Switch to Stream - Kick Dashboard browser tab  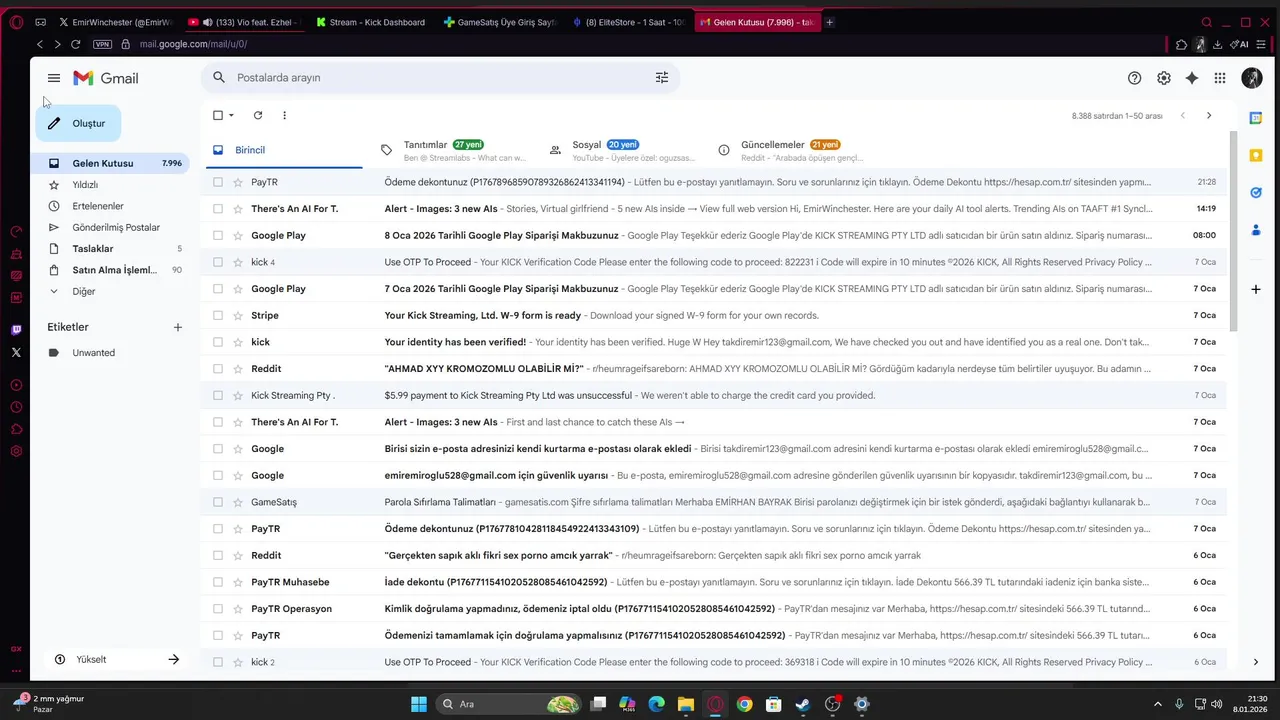(370, 22)
